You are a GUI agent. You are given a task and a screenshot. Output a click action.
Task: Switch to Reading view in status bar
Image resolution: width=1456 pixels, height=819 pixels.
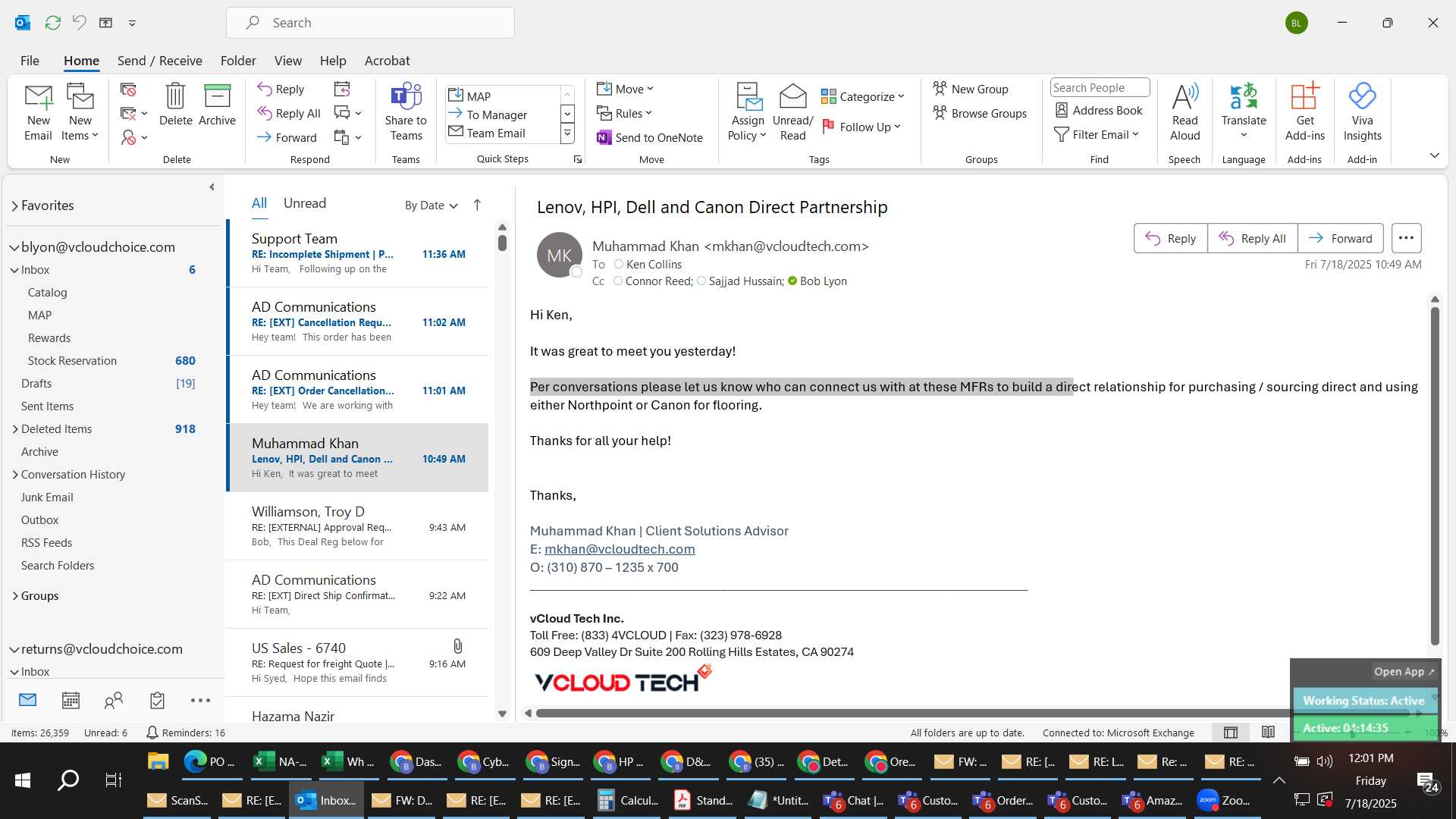[1268, 733]
